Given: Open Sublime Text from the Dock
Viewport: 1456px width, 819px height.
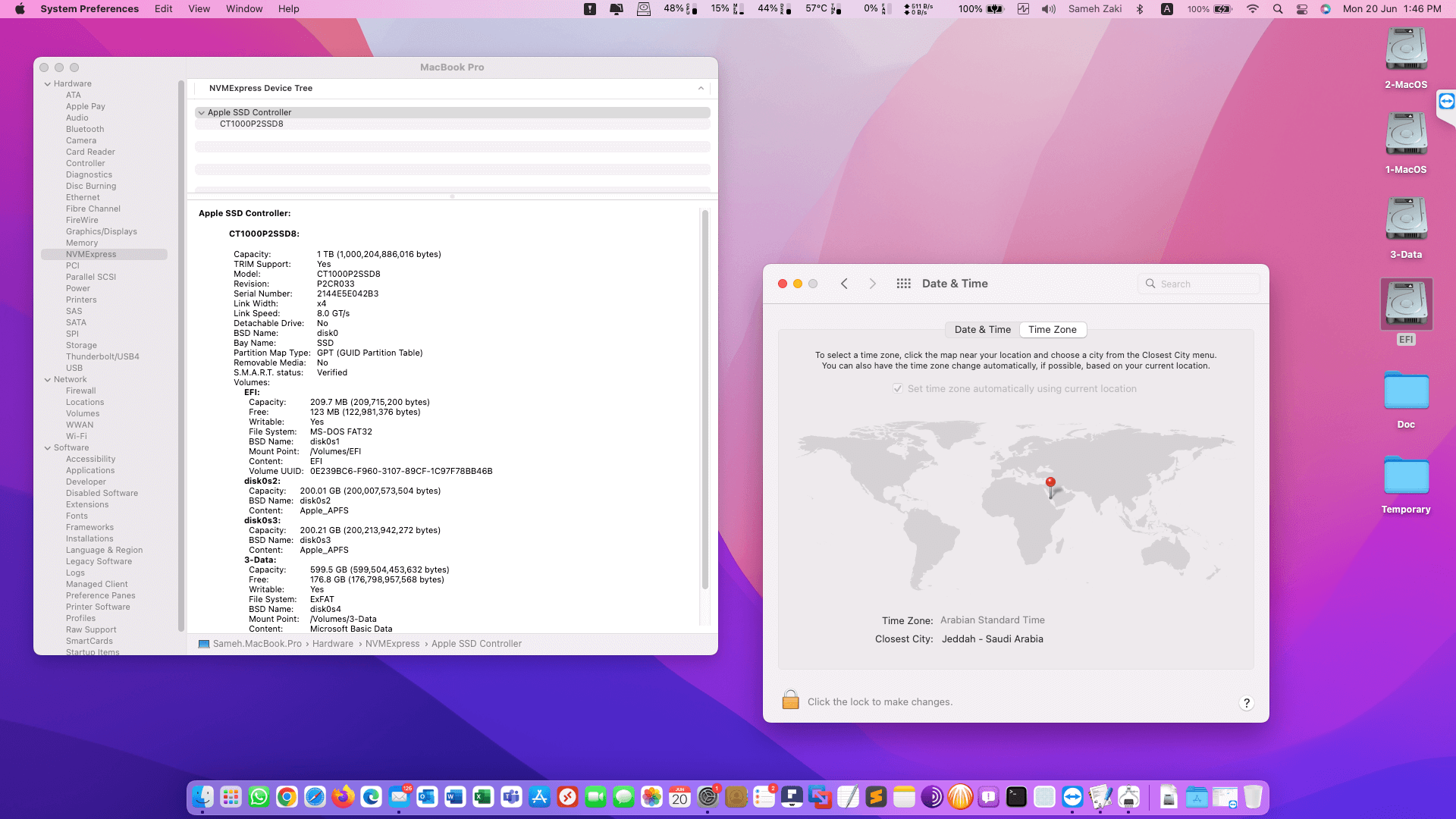Looking at the screenshot, I should 876,797.
